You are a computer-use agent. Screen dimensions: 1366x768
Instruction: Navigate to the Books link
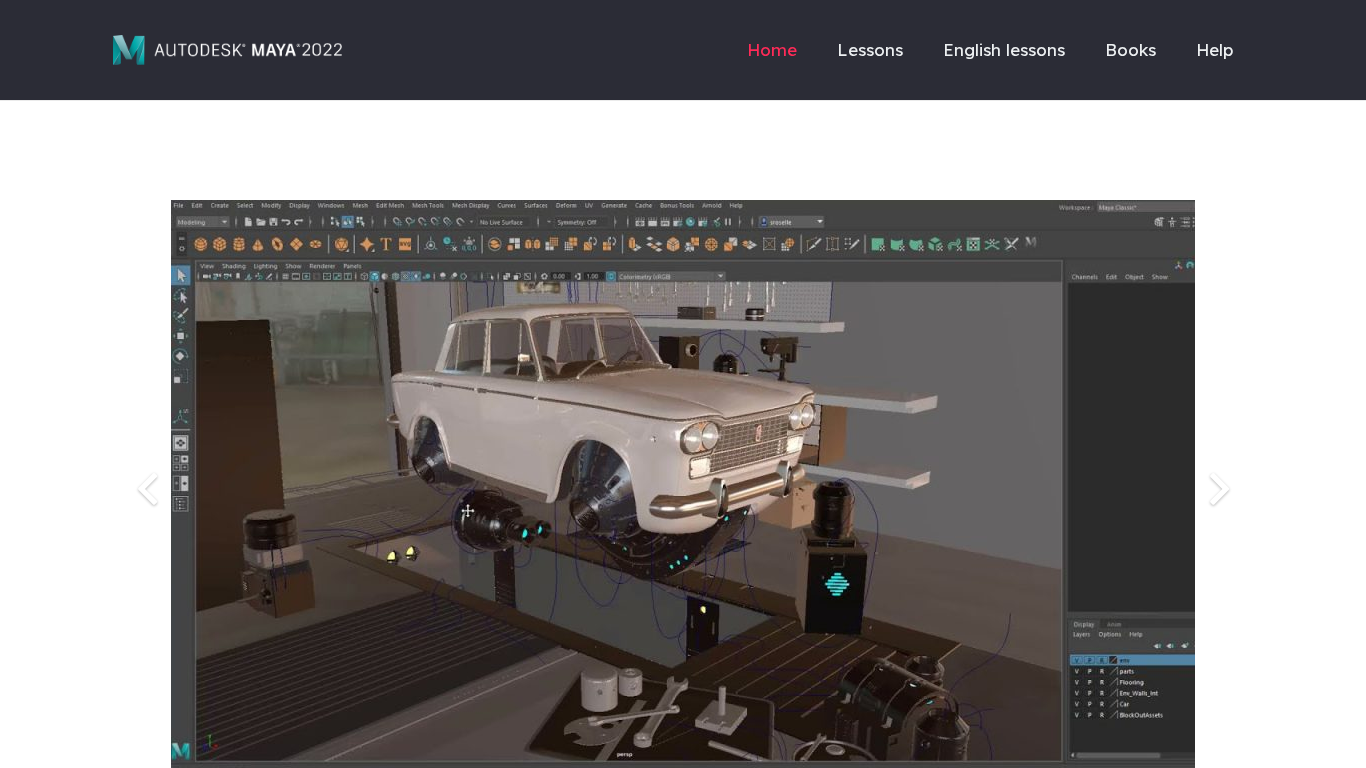(x=1130, y=50)
